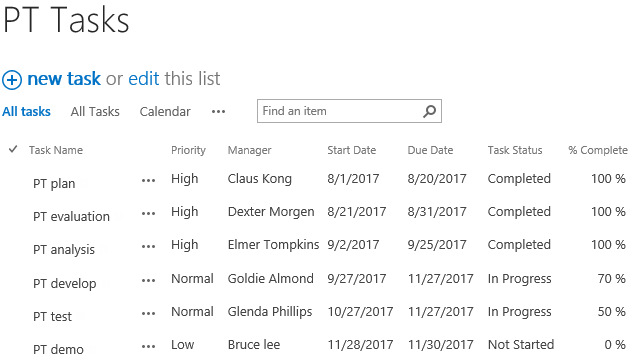Viewport: 644px width, 361px height.
Task: Open ellipsis menu for PT evaluation
Action: point(148,214)
